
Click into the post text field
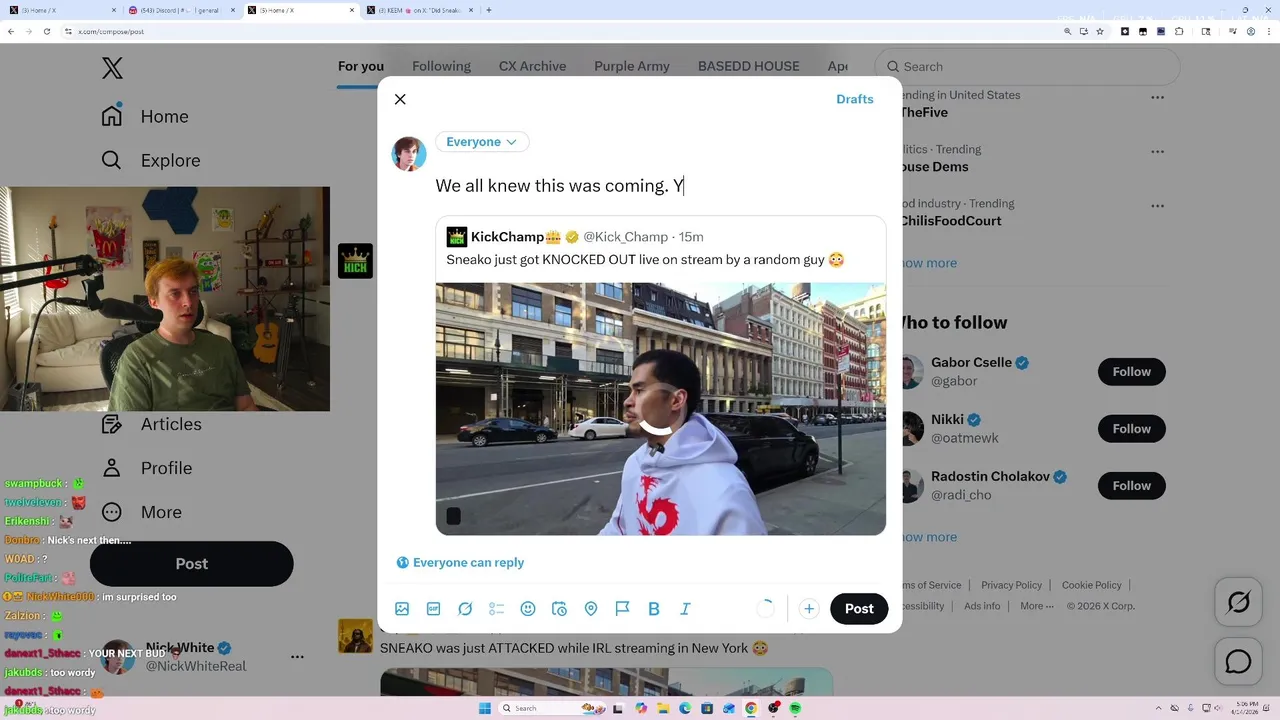coord(660,186)
